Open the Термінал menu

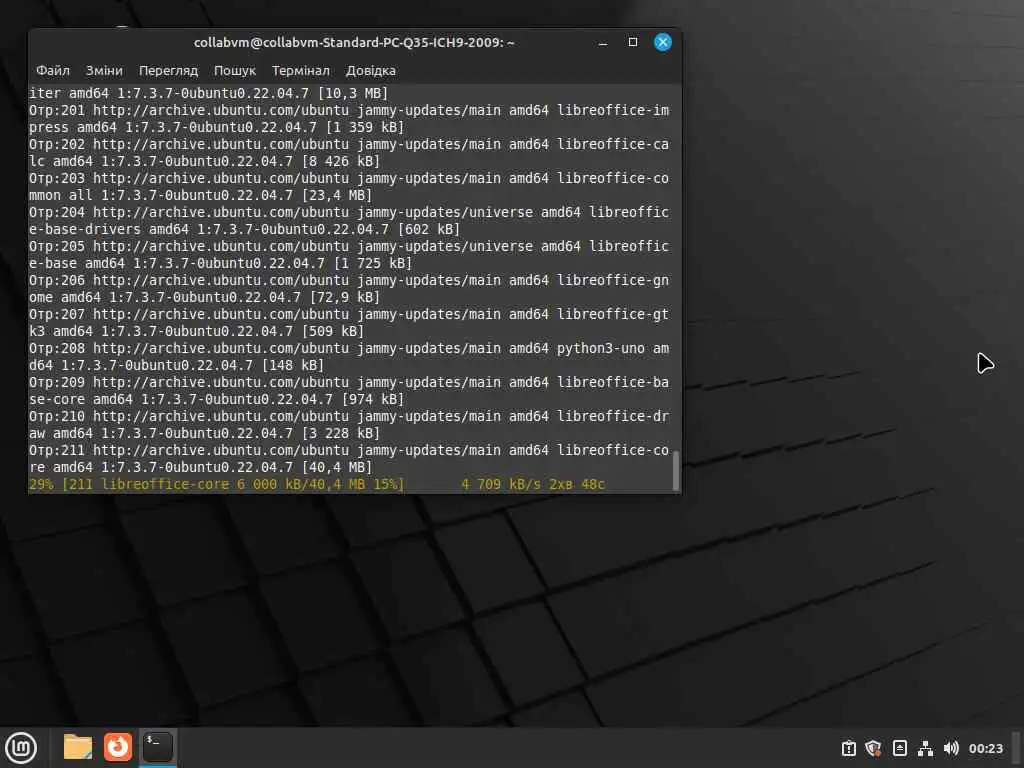[300, 71]
